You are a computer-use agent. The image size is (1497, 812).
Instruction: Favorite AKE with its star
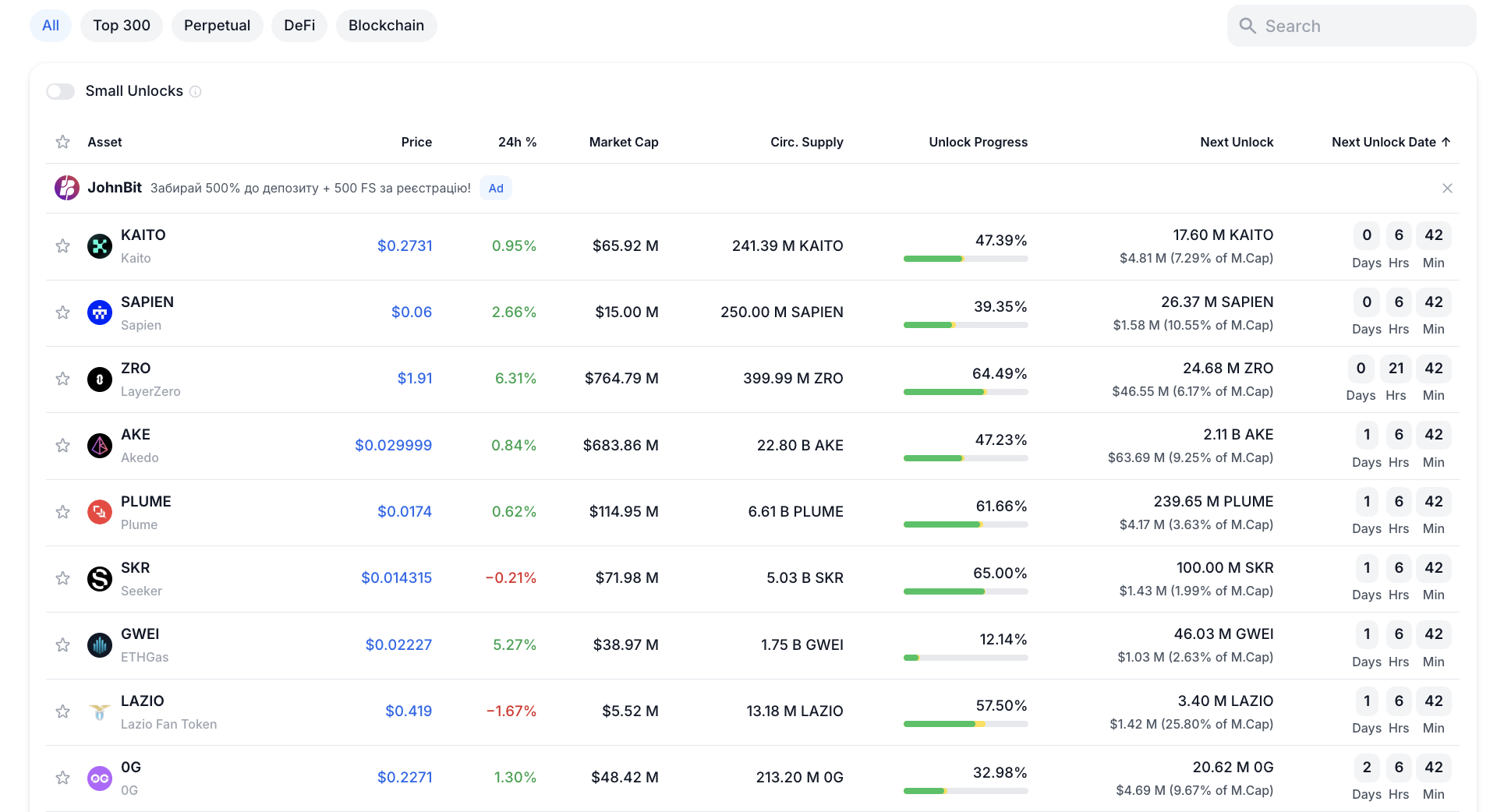pos(63,446)
